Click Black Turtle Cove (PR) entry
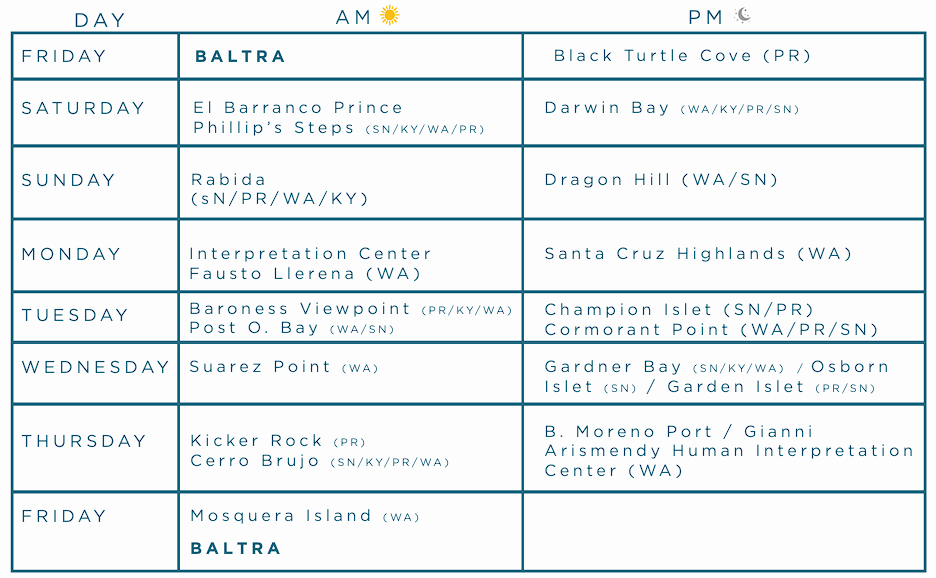 coord(682,56)
